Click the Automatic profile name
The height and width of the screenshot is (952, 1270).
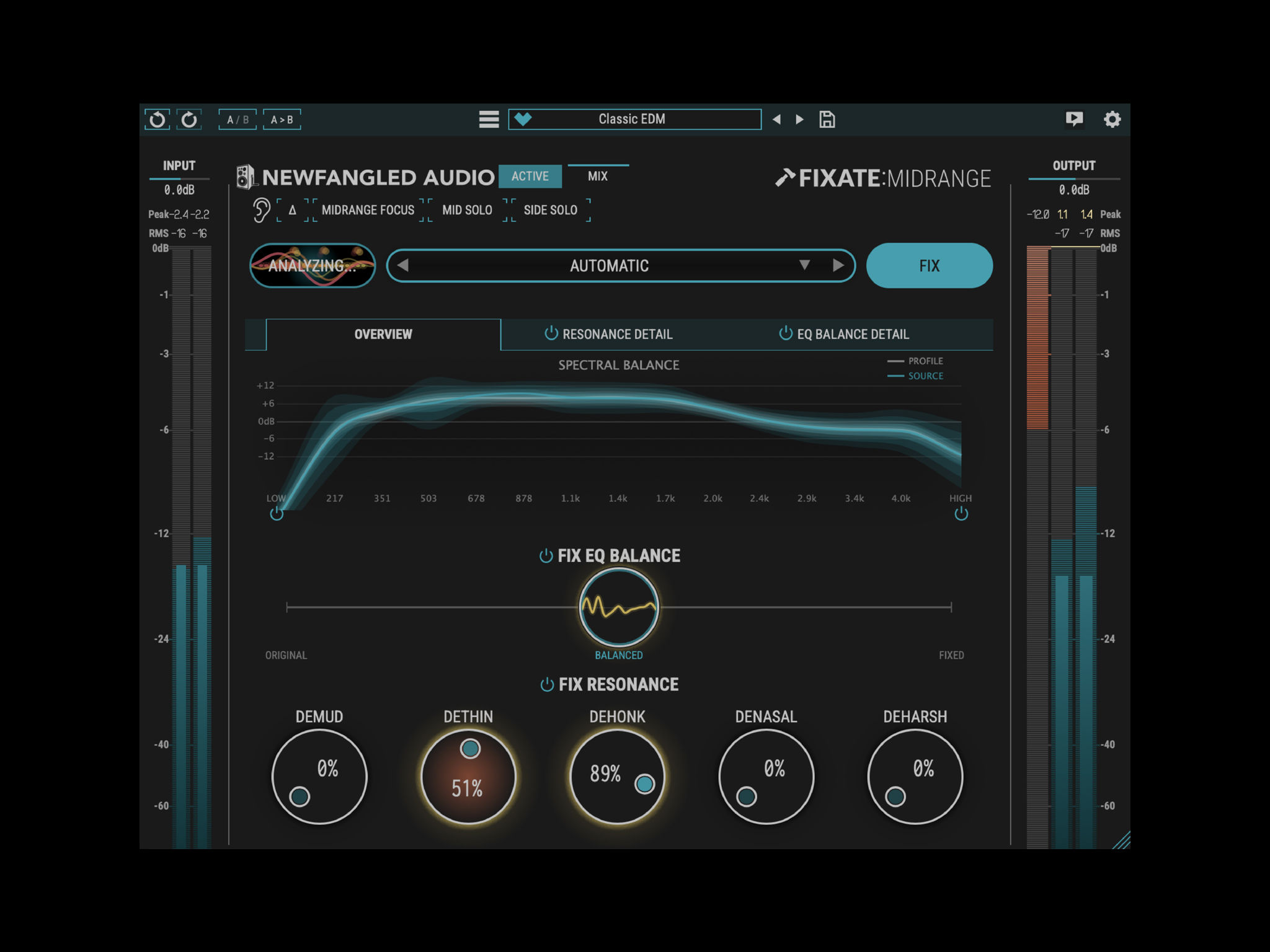pos(610,266)
